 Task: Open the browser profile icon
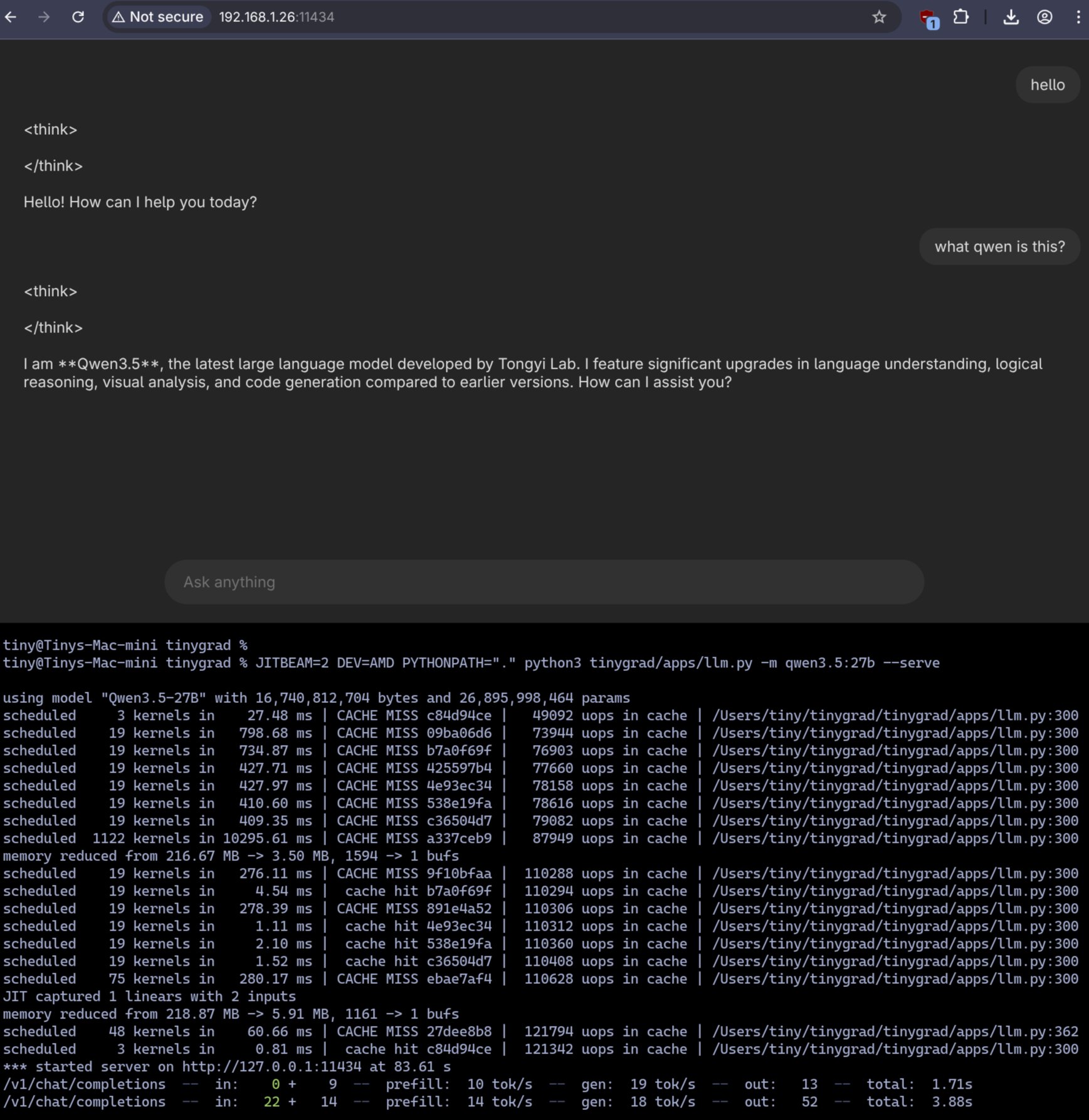1044,17
